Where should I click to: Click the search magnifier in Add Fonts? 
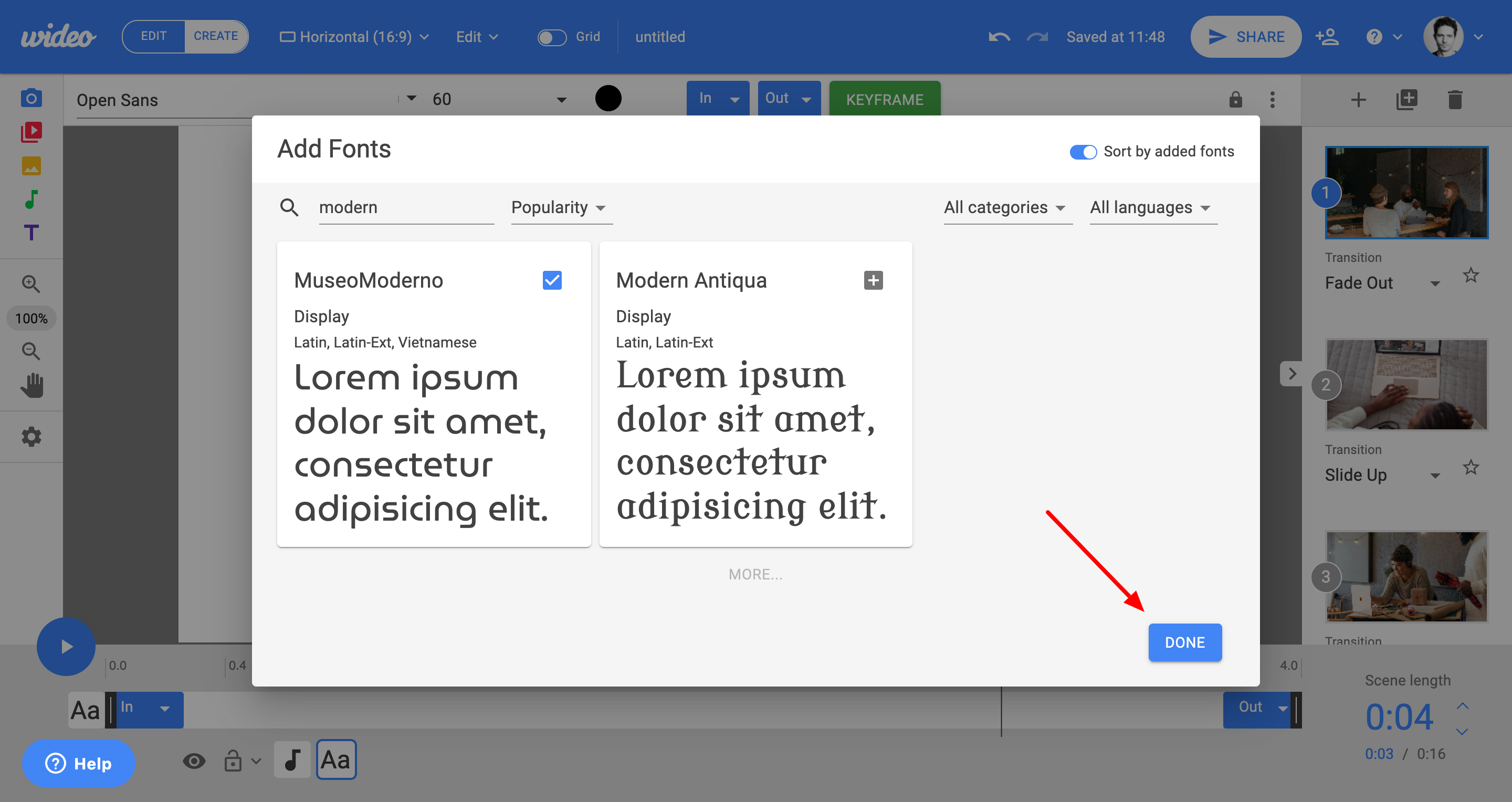[289, 207]
